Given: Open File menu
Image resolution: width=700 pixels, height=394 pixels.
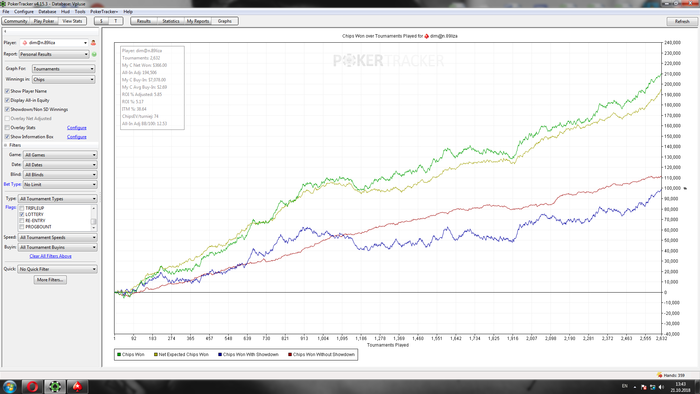Looking at the screenshot, I should [x=6, y=12].
